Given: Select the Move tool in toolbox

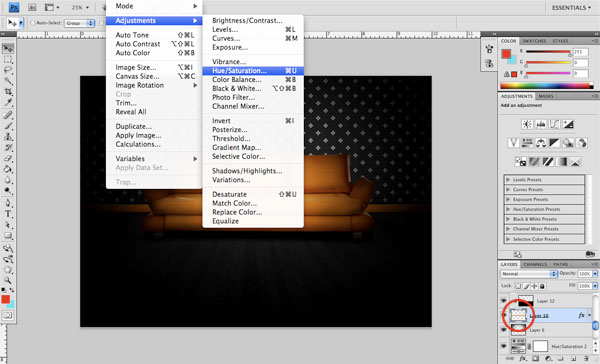Looking at the screenshot, I should [x=8, y=48].
